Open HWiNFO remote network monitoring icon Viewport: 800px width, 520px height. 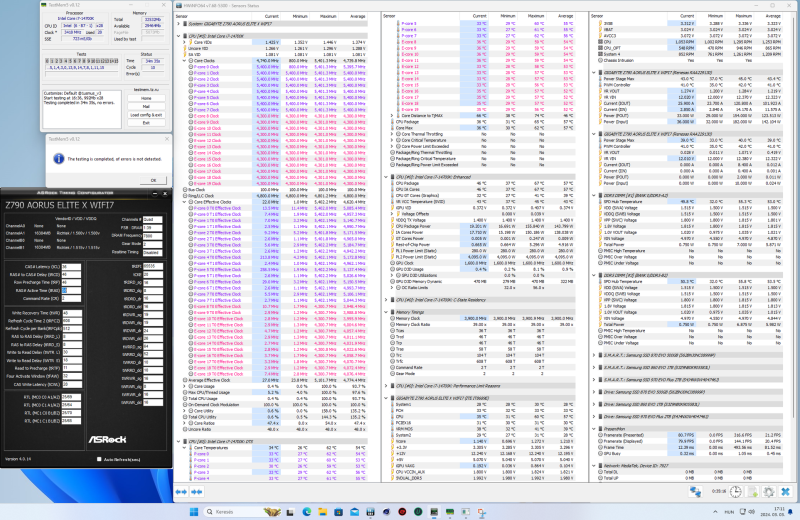[x=695, y=492]
